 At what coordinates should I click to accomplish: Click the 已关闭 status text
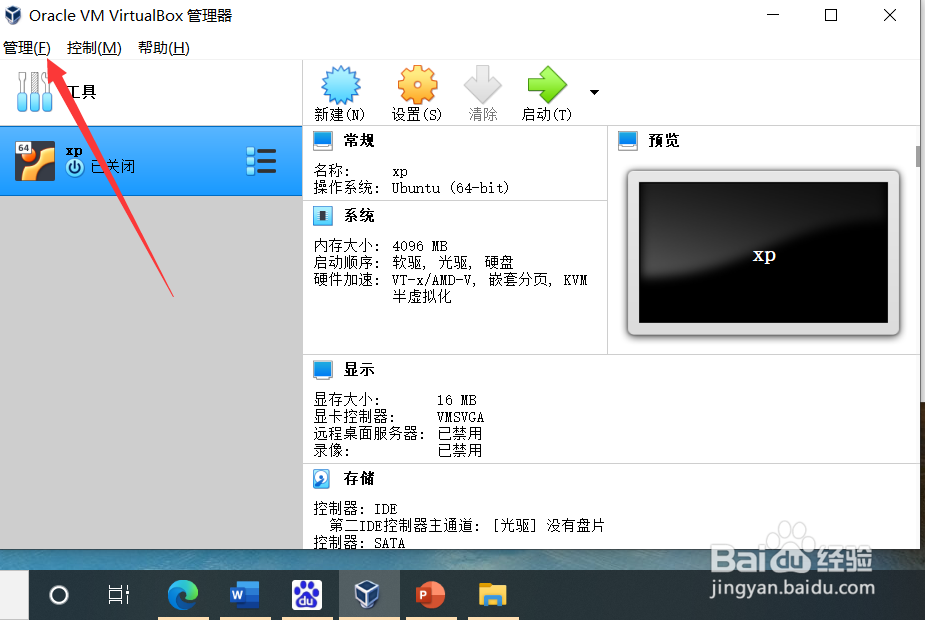(113, 167)
